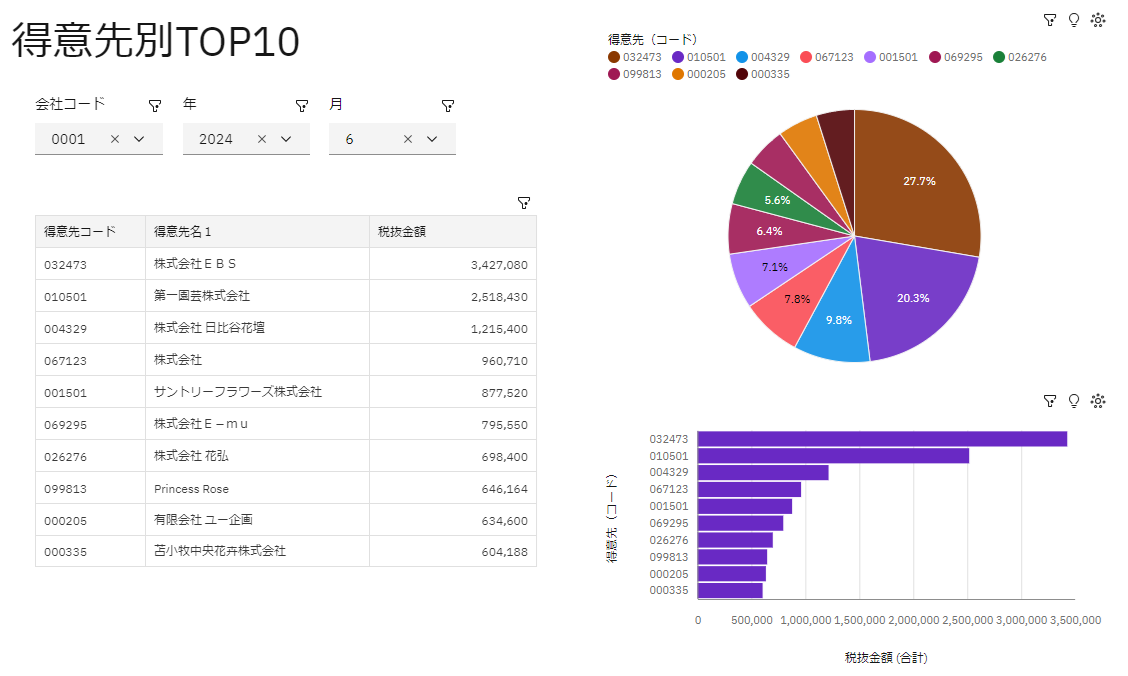Clear the 0001 company code selection
1128x676 pixels.
pyautogui.click(x=115, y=139)
